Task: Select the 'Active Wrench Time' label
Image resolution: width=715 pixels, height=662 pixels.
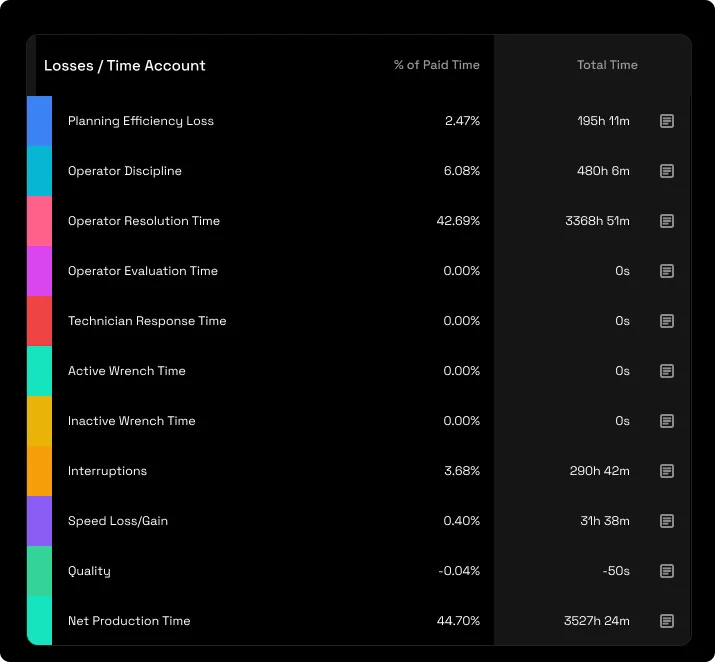Action: [x=126, y=371]
